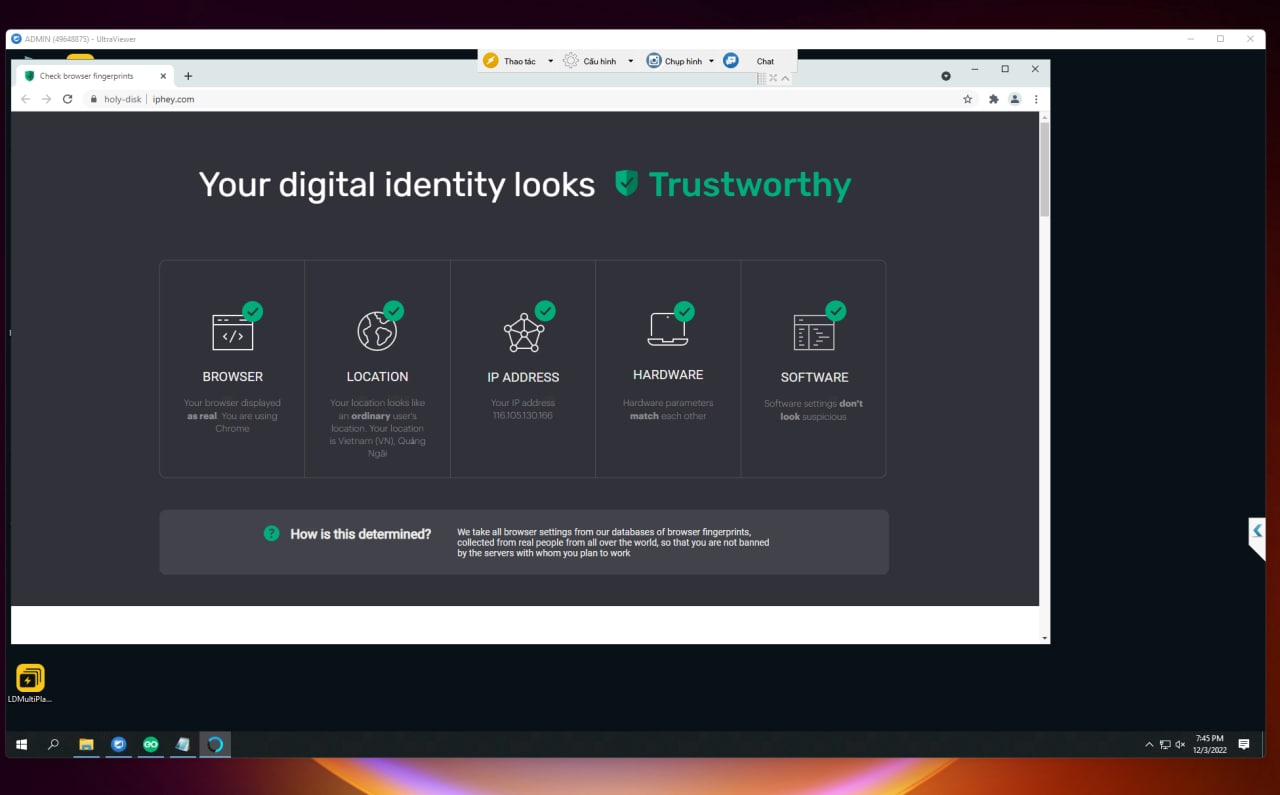
Task: Select the LOCATION card title
Action: pos(377,377)
